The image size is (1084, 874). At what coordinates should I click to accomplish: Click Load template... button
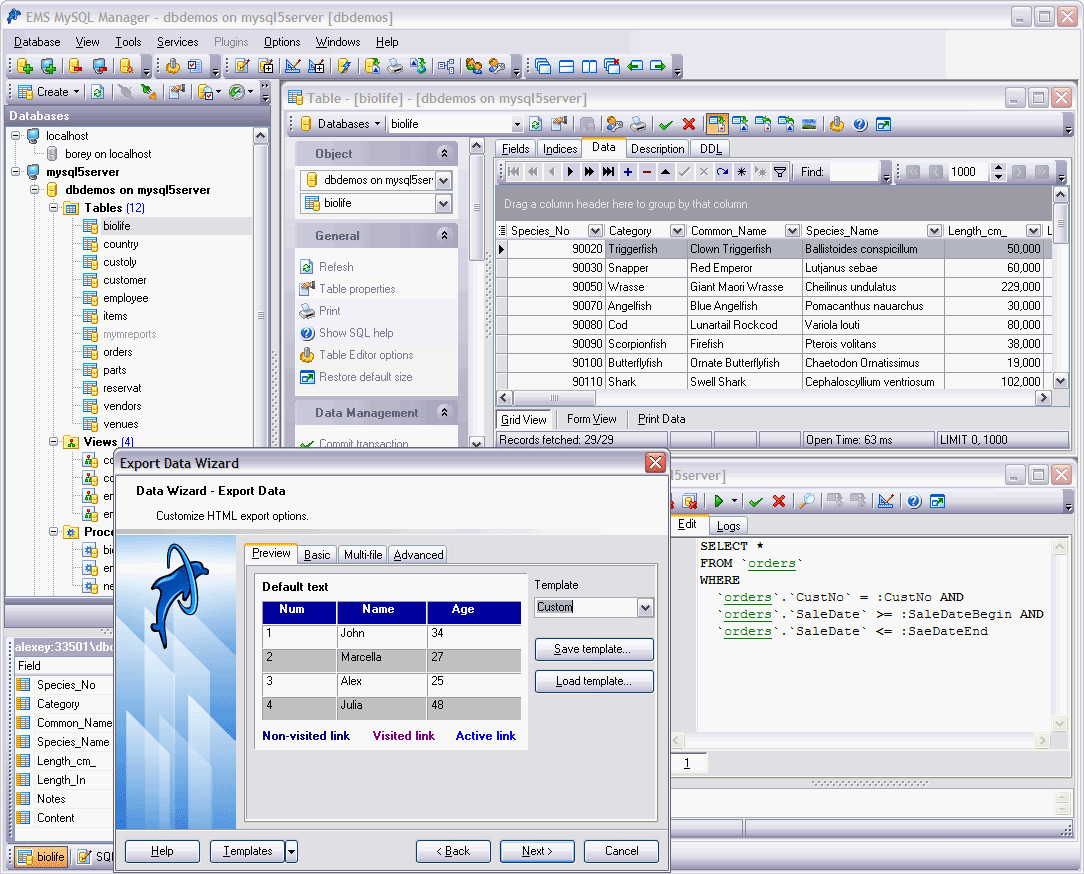594,681
